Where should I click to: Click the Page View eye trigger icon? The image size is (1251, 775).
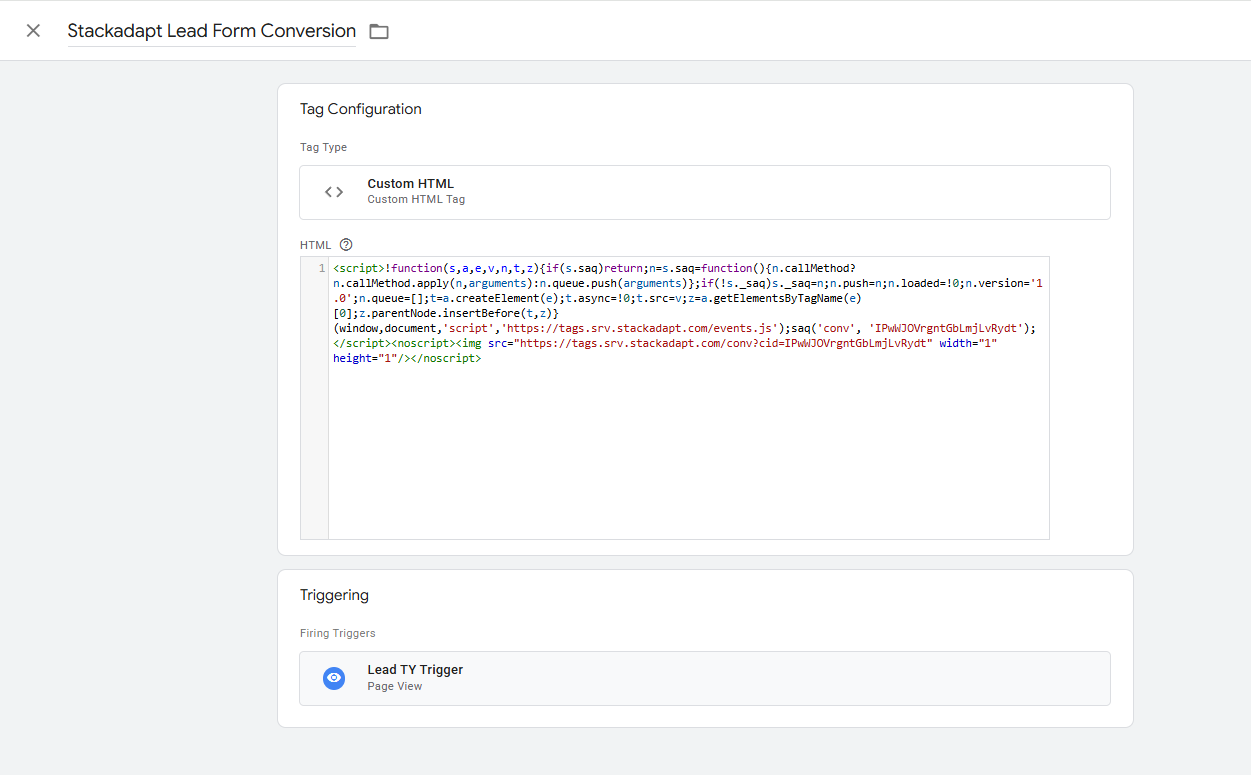(334, 678)
